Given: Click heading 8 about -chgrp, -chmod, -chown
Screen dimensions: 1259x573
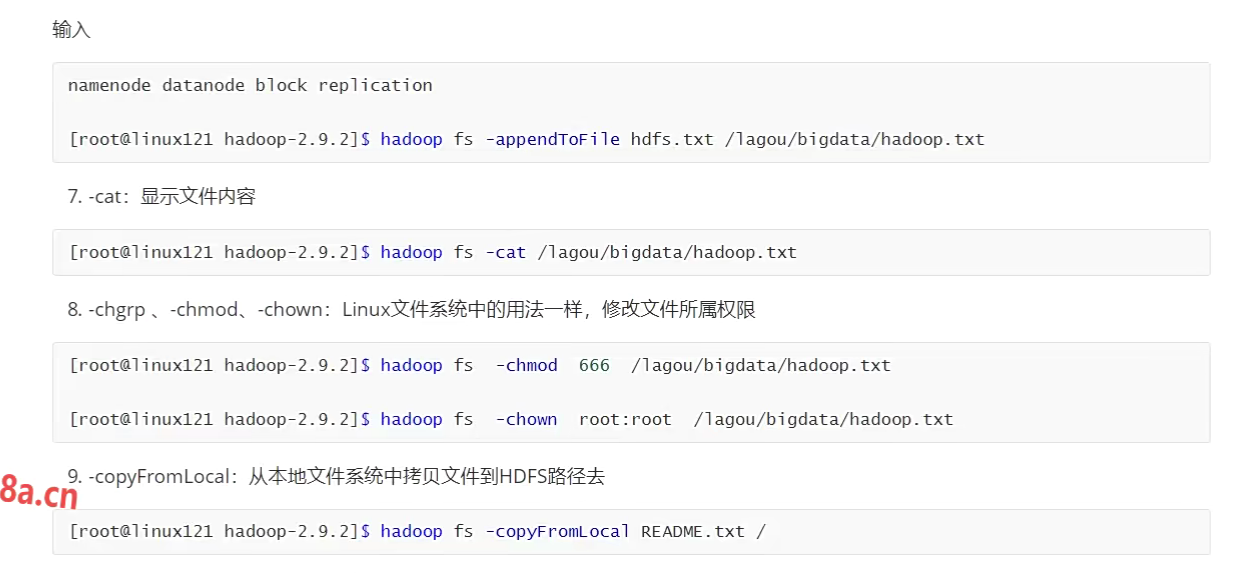Looking at the screenshot, I should coord(411,309).
